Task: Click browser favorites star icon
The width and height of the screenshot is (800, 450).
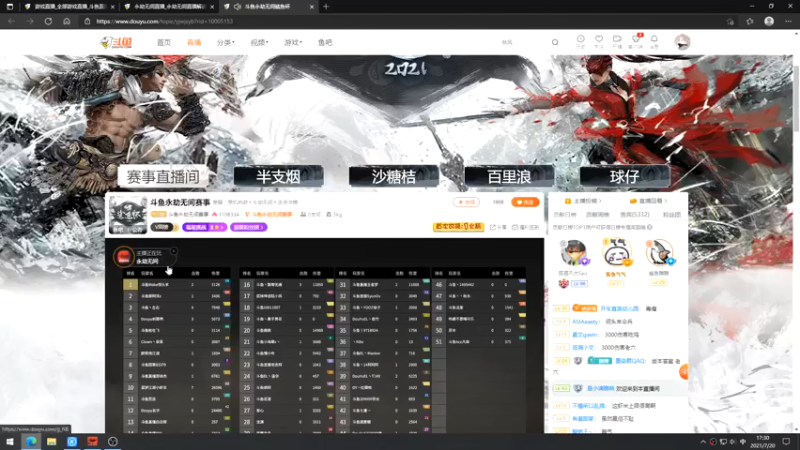Action: (749, 21)
